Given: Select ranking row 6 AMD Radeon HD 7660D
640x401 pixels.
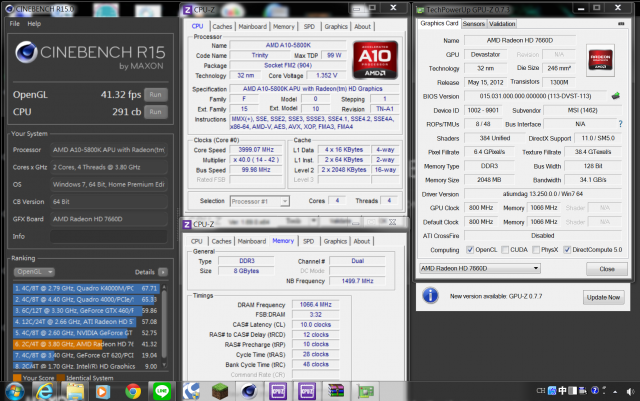Looking at the screenshot, I should coord(85,344).
